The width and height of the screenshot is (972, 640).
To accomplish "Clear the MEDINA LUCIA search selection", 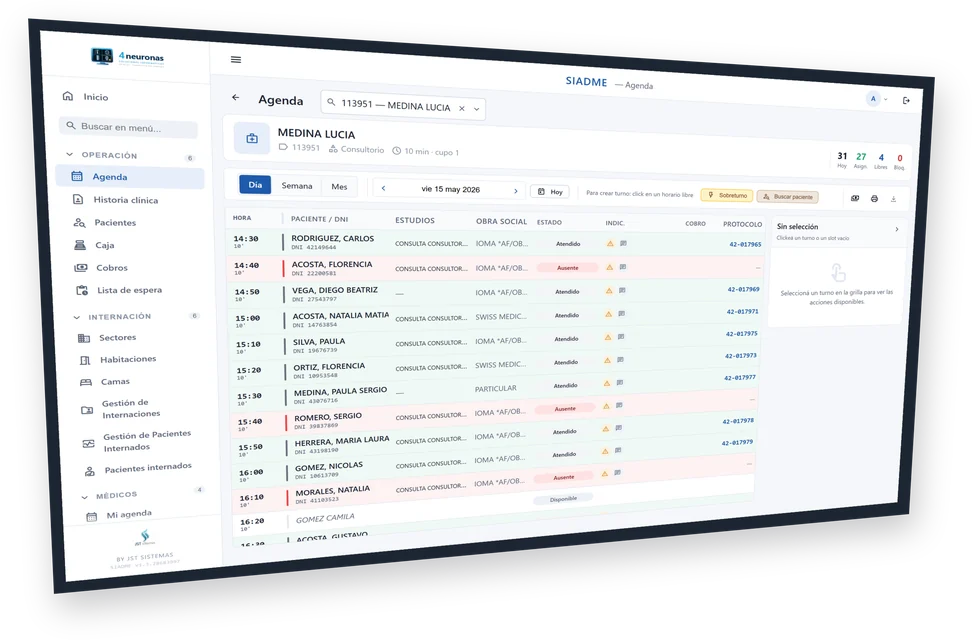I will [462, 108].
